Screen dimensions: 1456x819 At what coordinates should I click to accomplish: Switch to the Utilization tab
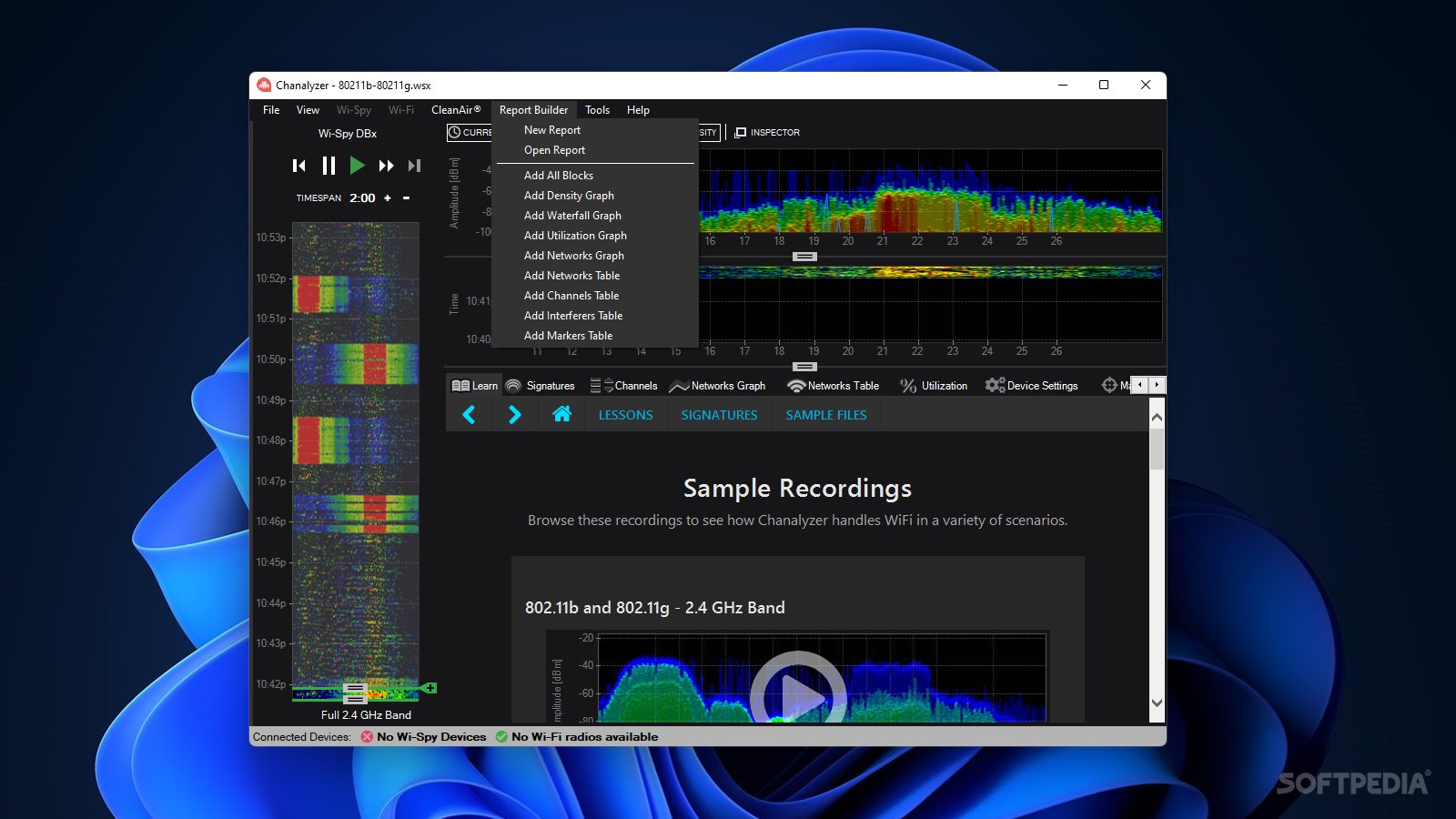[934, 386]
